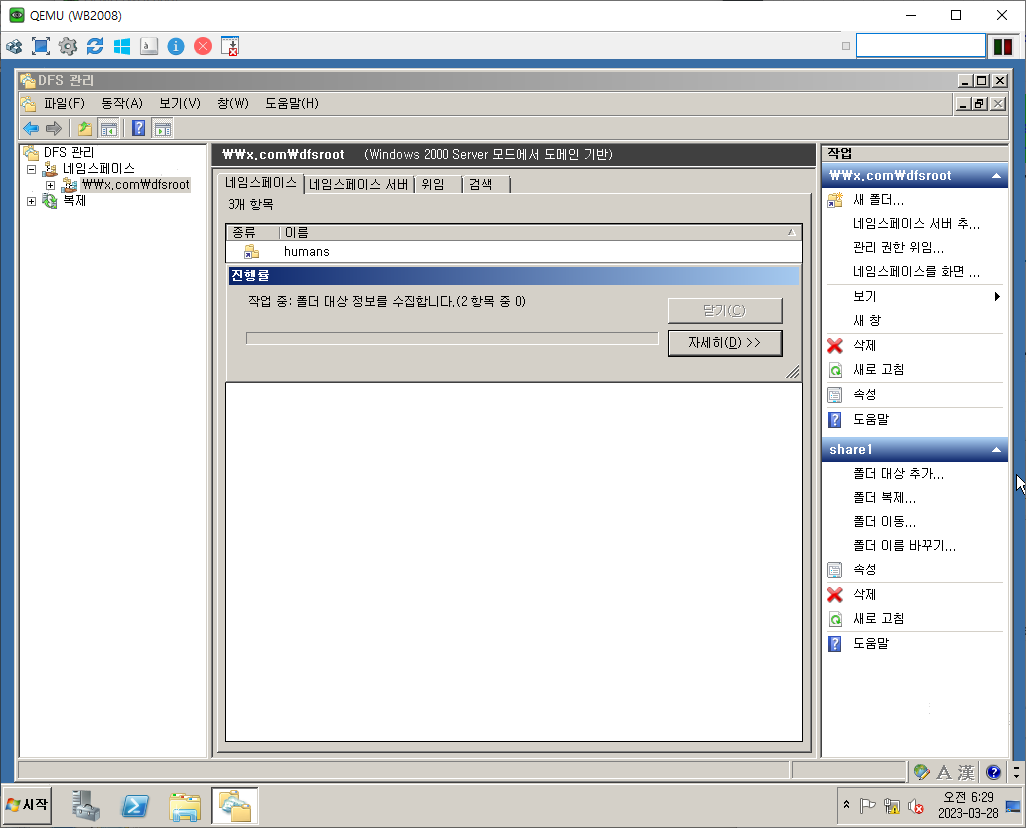Click the 닫기(C) button

click(725, 310)
